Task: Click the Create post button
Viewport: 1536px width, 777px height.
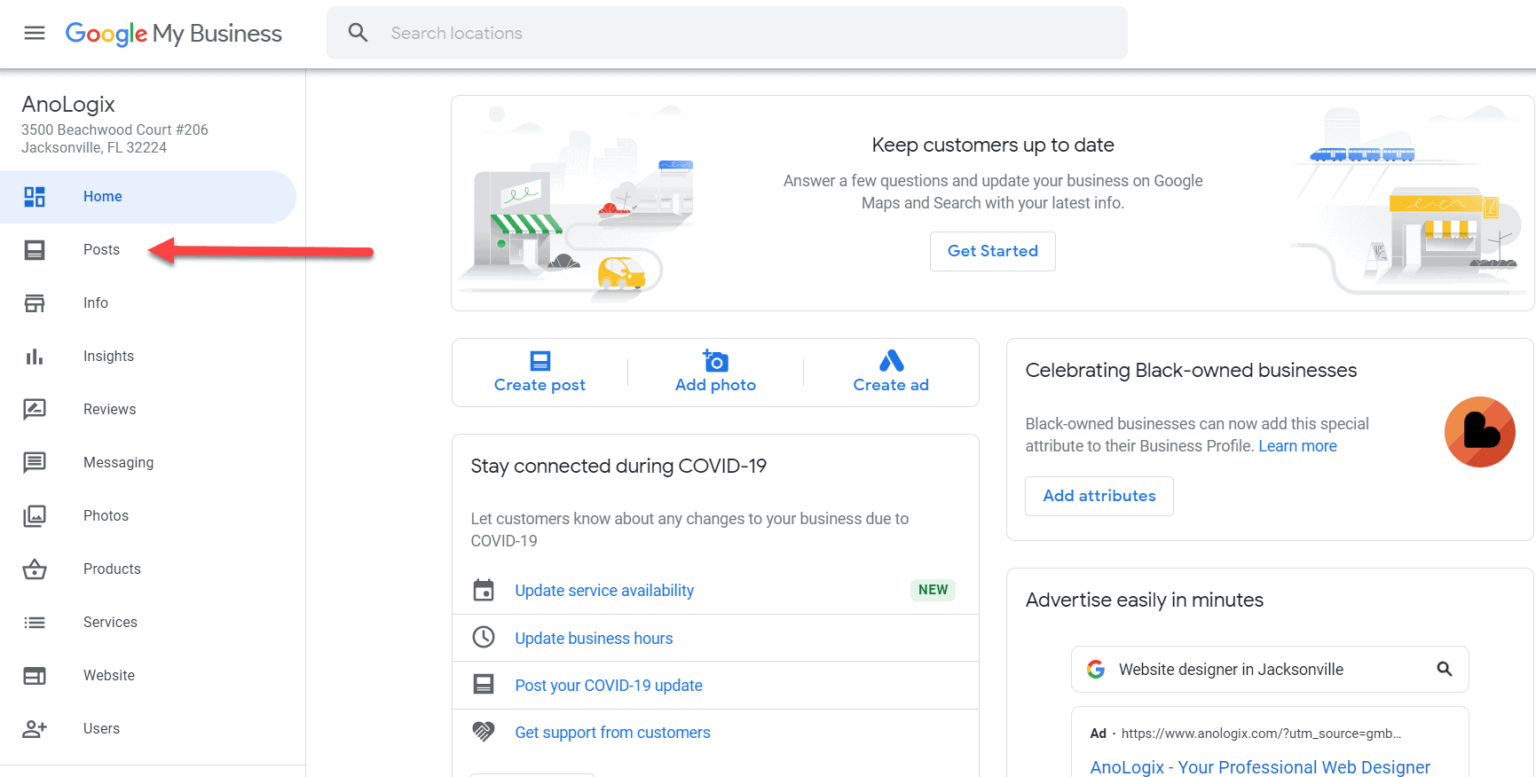Action: 540,373
